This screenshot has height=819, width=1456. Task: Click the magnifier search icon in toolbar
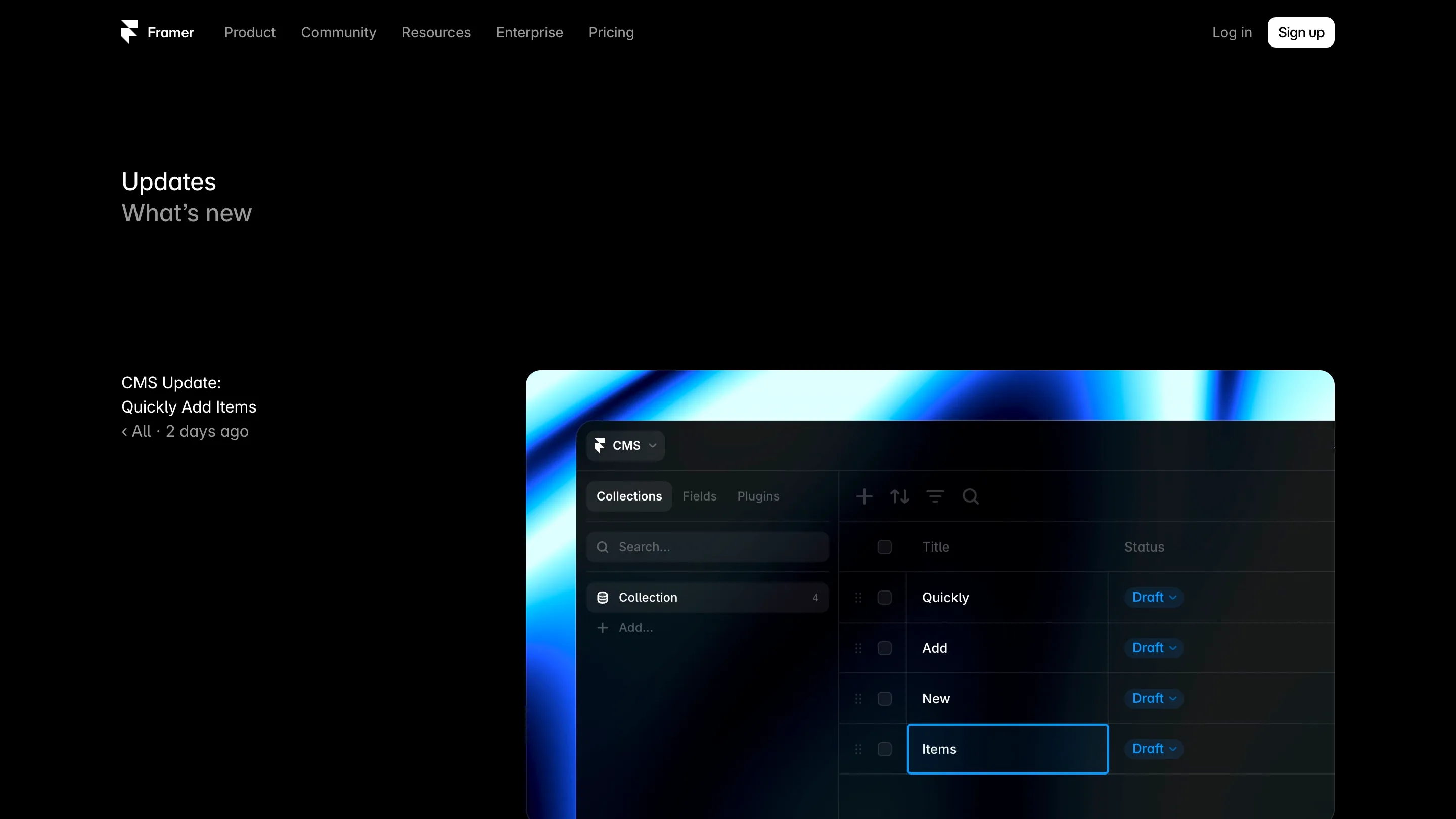click(x=971, y=496)
